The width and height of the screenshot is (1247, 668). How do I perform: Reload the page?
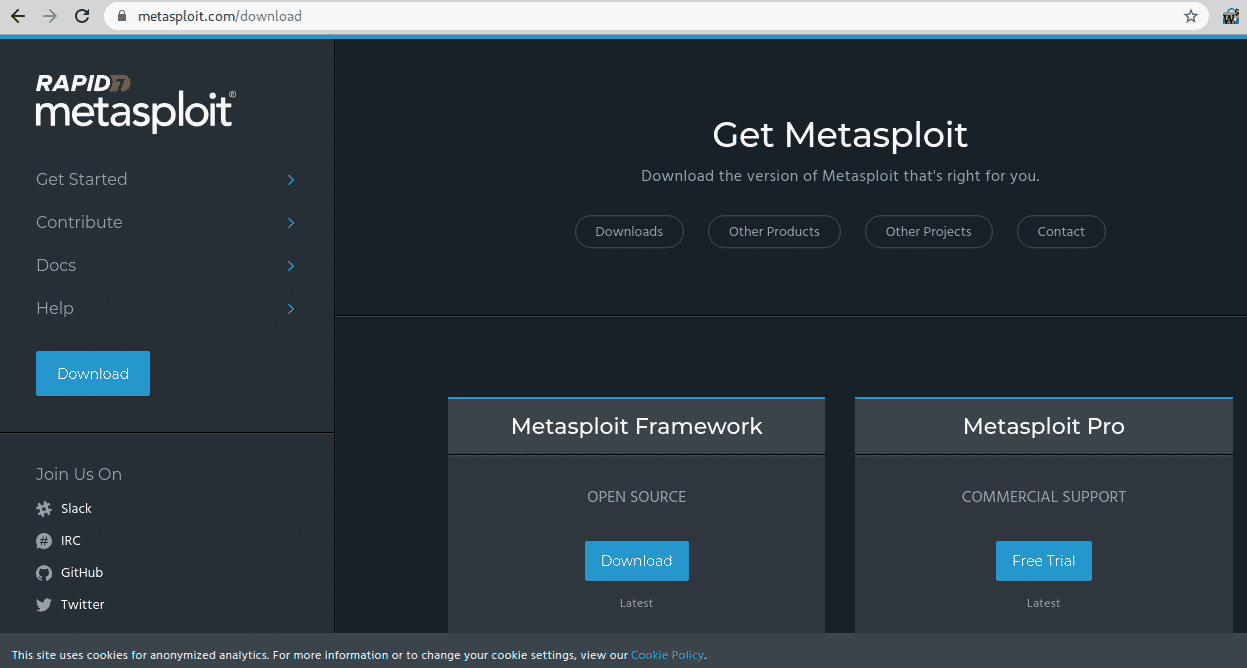[x=83, y=16]
